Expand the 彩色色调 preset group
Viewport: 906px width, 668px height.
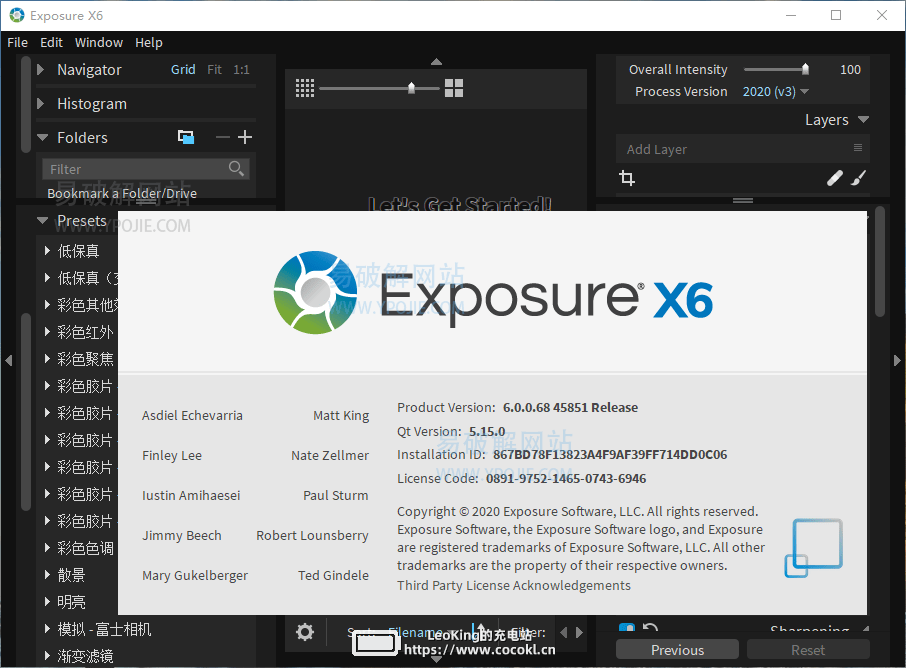click(x=48, y=548)
